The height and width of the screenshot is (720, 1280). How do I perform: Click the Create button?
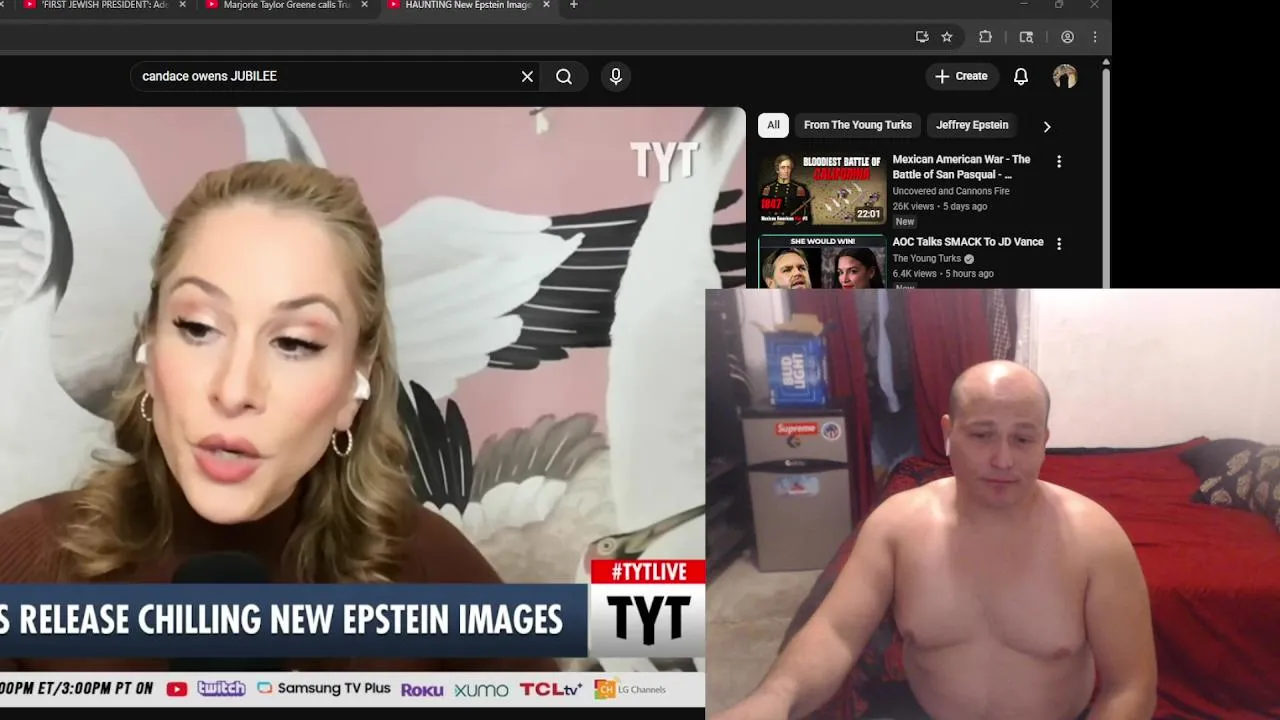click(961, 76)
